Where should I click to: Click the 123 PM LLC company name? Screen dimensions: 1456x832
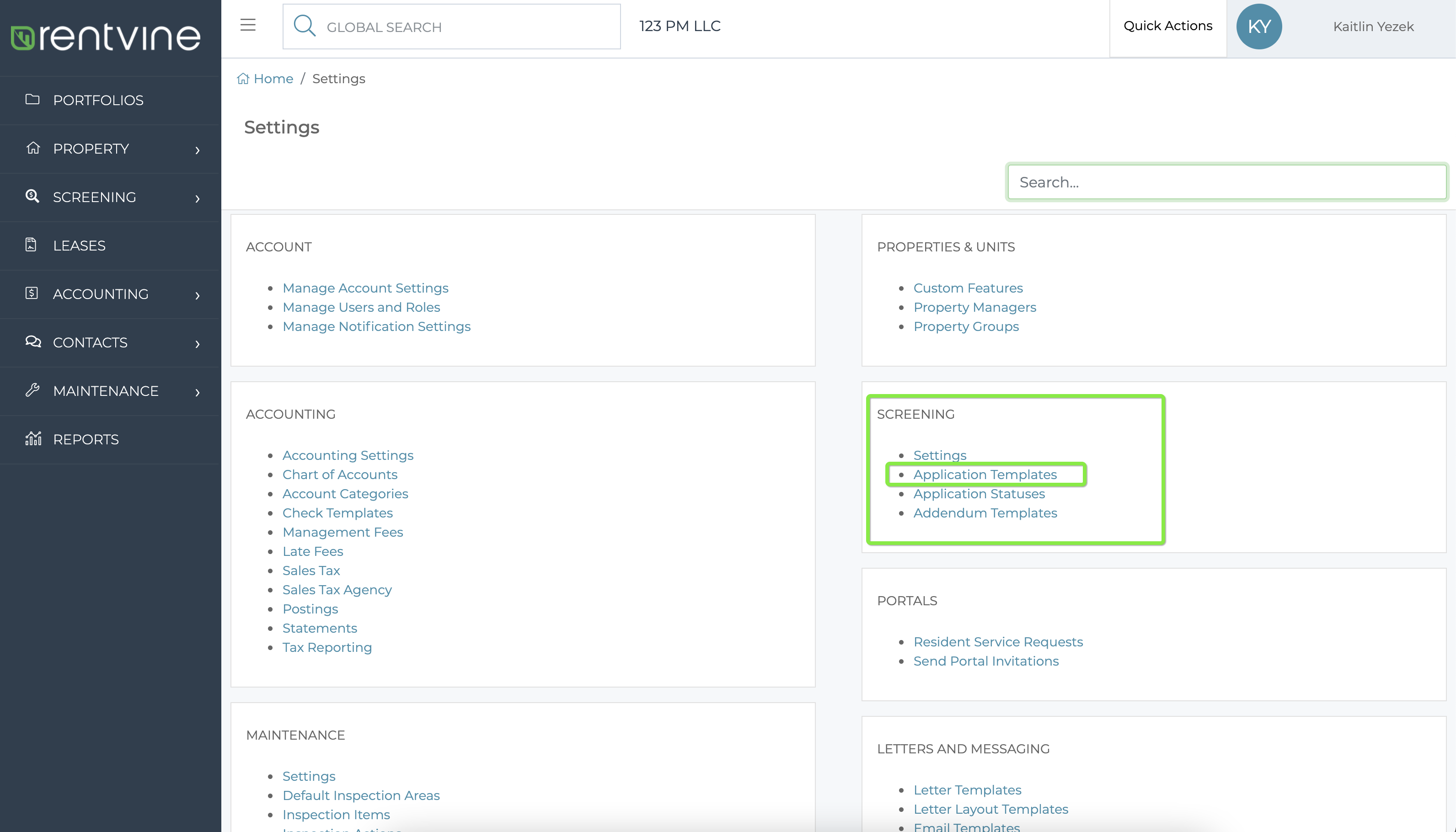[680, 27]
